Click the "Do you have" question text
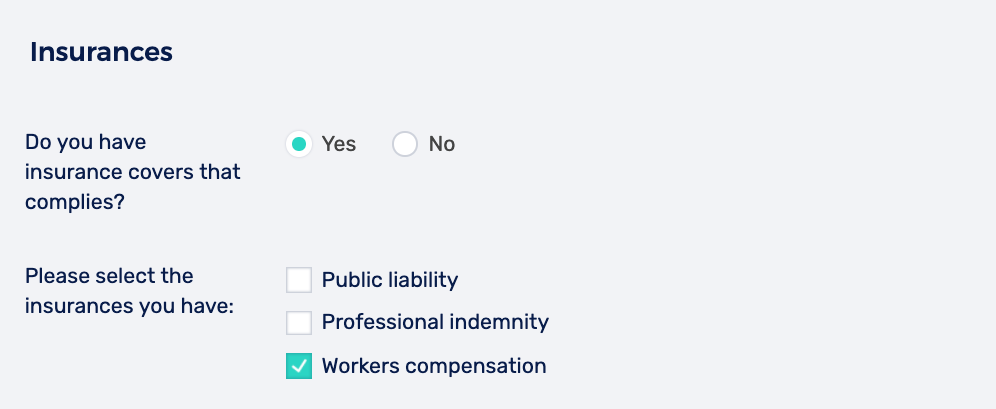This screenshot has width=996, height=409. point(85,143)
